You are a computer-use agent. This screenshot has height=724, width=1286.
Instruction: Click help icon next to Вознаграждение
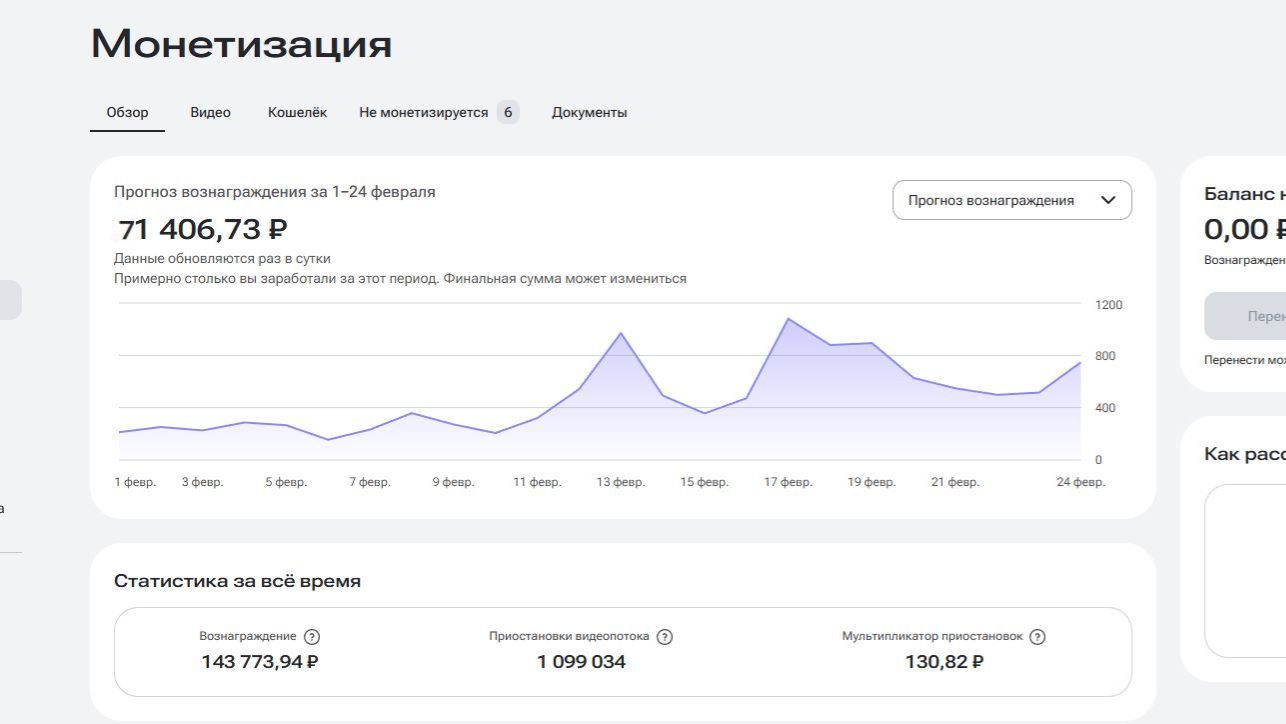pos(312,637)
